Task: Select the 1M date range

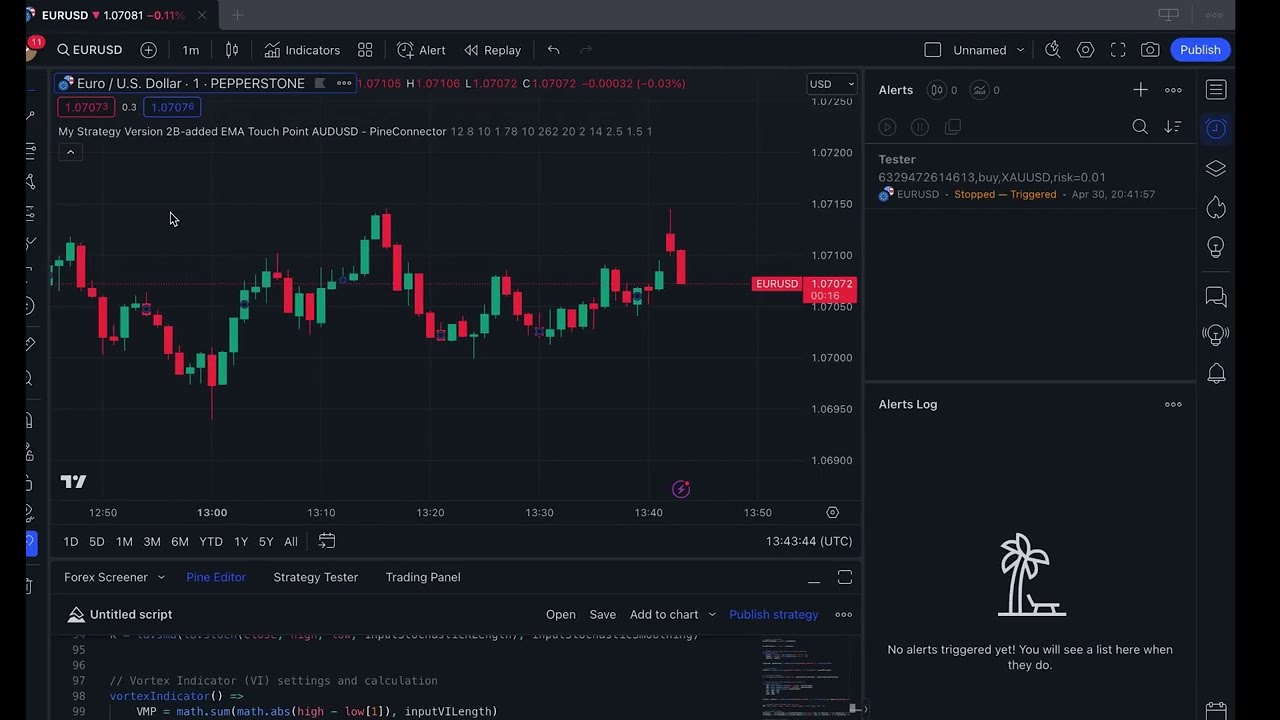Action: pos(124,541)
